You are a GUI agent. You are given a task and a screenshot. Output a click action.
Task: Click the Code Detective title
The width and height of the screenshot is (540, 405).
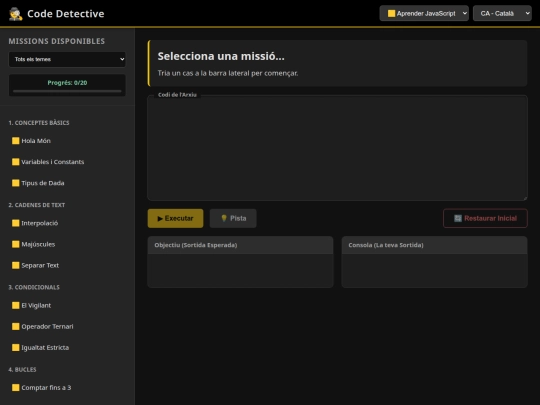(x=66, y=14)
